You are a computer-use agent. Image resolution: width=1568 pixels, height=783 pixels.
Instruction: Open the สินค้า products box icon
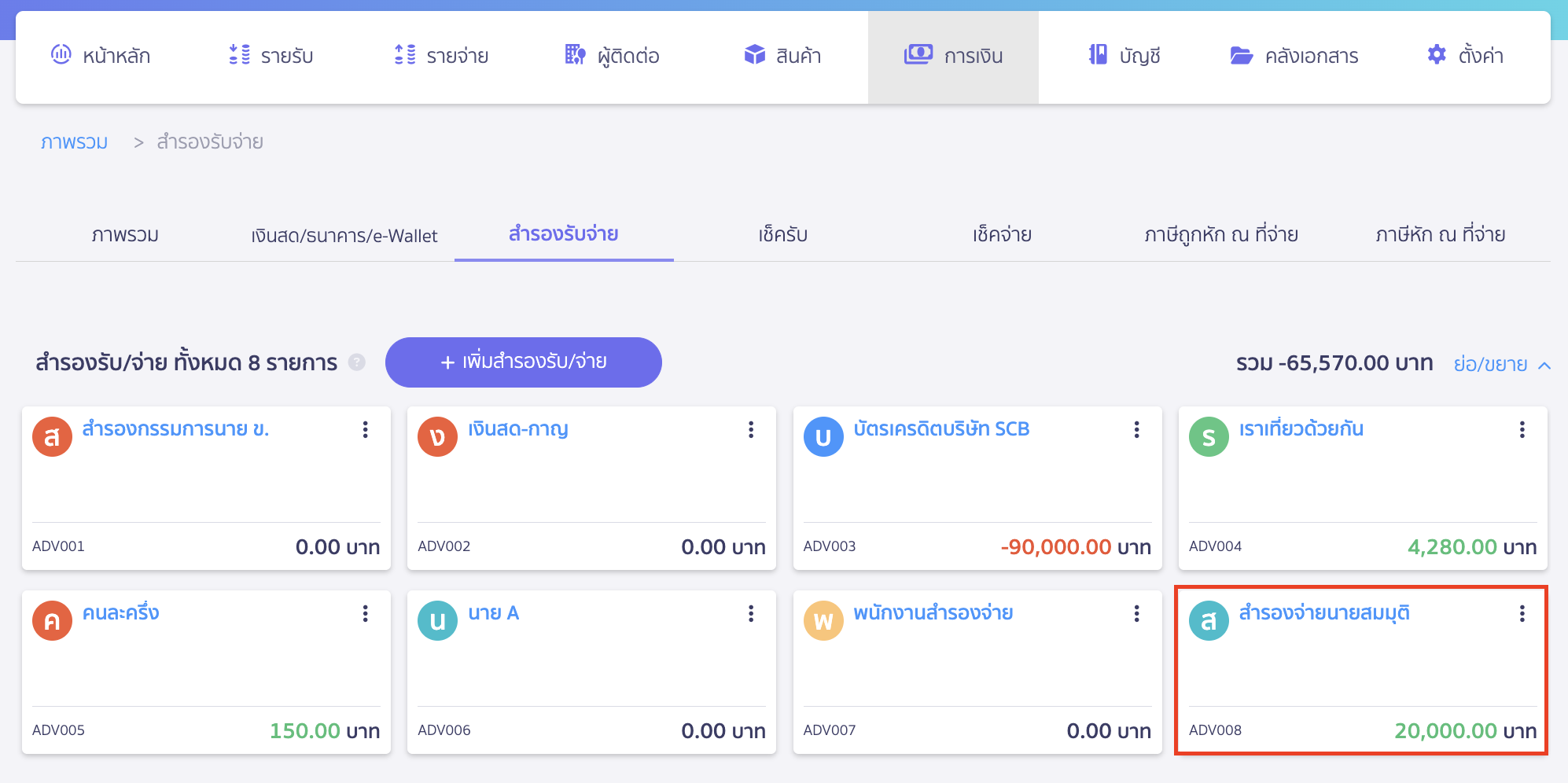pyautogui.click(x=753, y=55)
